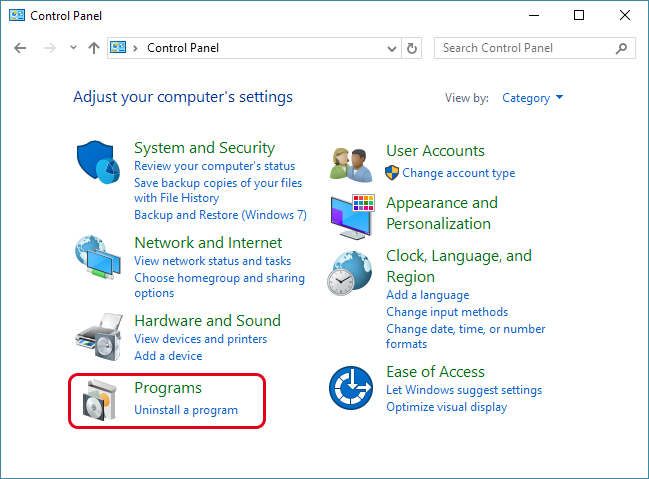The height and width of the screenshot is (479, 649).
Task: Expand the address bar history dropdown
Action: coord(391,48)
